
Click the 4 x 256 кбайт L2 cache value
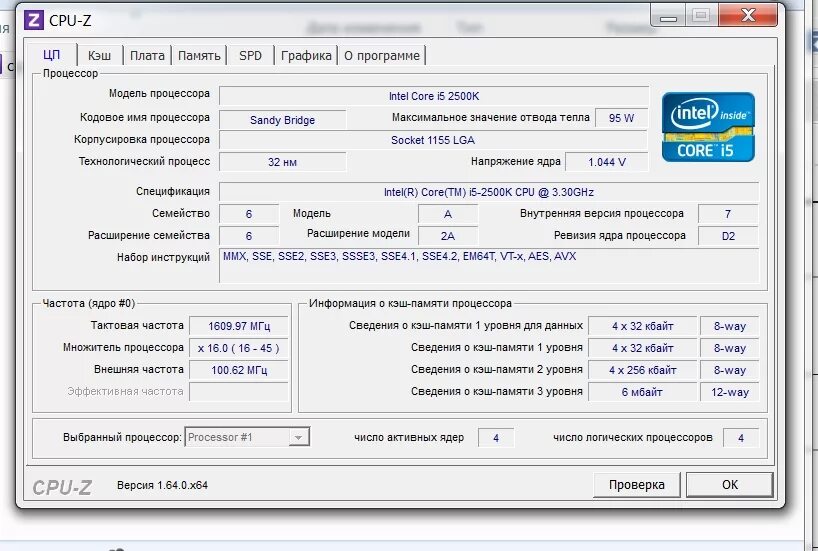[643, 370]
